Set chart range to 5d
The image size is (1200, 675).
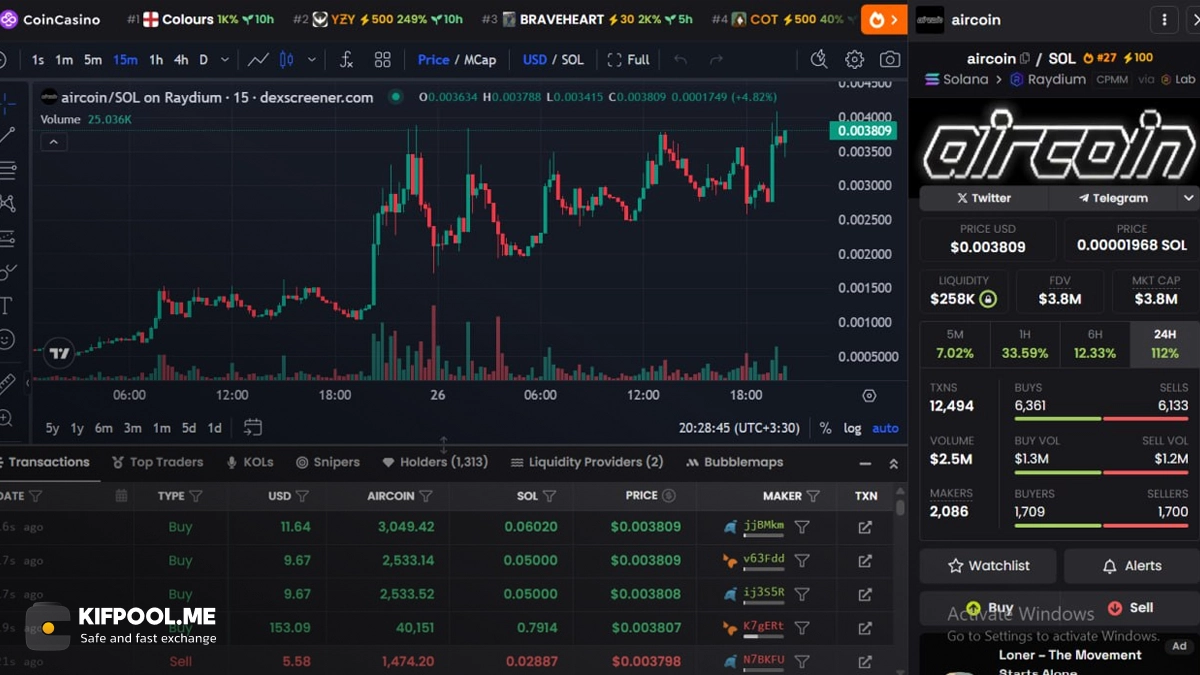tap(188, 428)
